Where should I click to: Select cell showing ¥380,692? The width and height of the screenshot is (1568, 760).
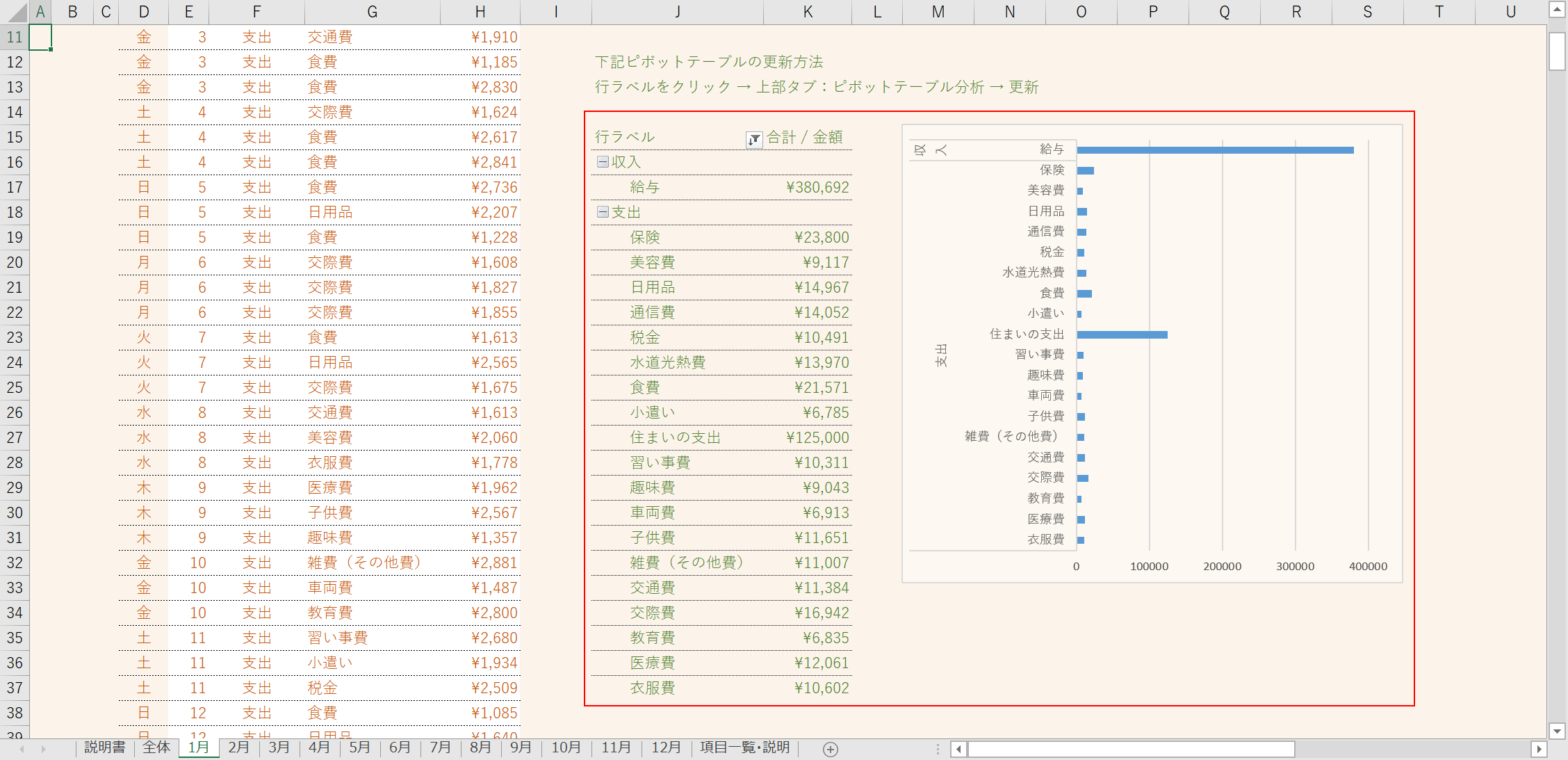(808, 188)
